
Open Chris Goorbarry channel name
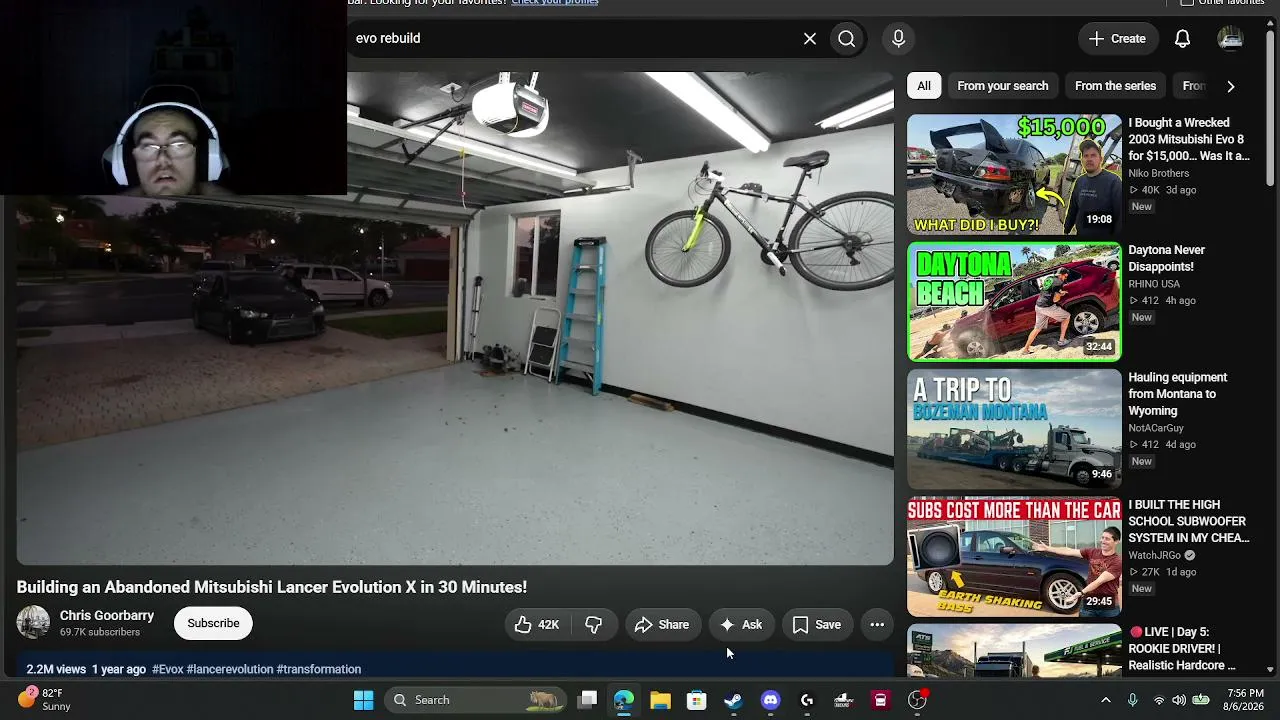pos(107,615)
